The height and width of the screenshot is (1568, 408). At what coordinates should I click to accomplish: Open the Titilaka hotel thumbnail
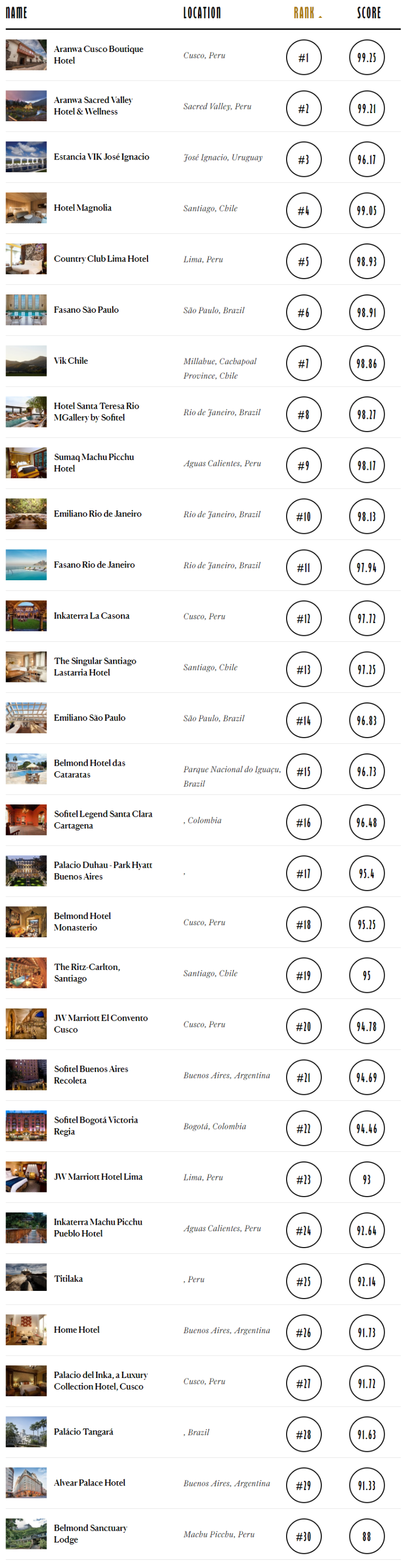click(26, 1279)
